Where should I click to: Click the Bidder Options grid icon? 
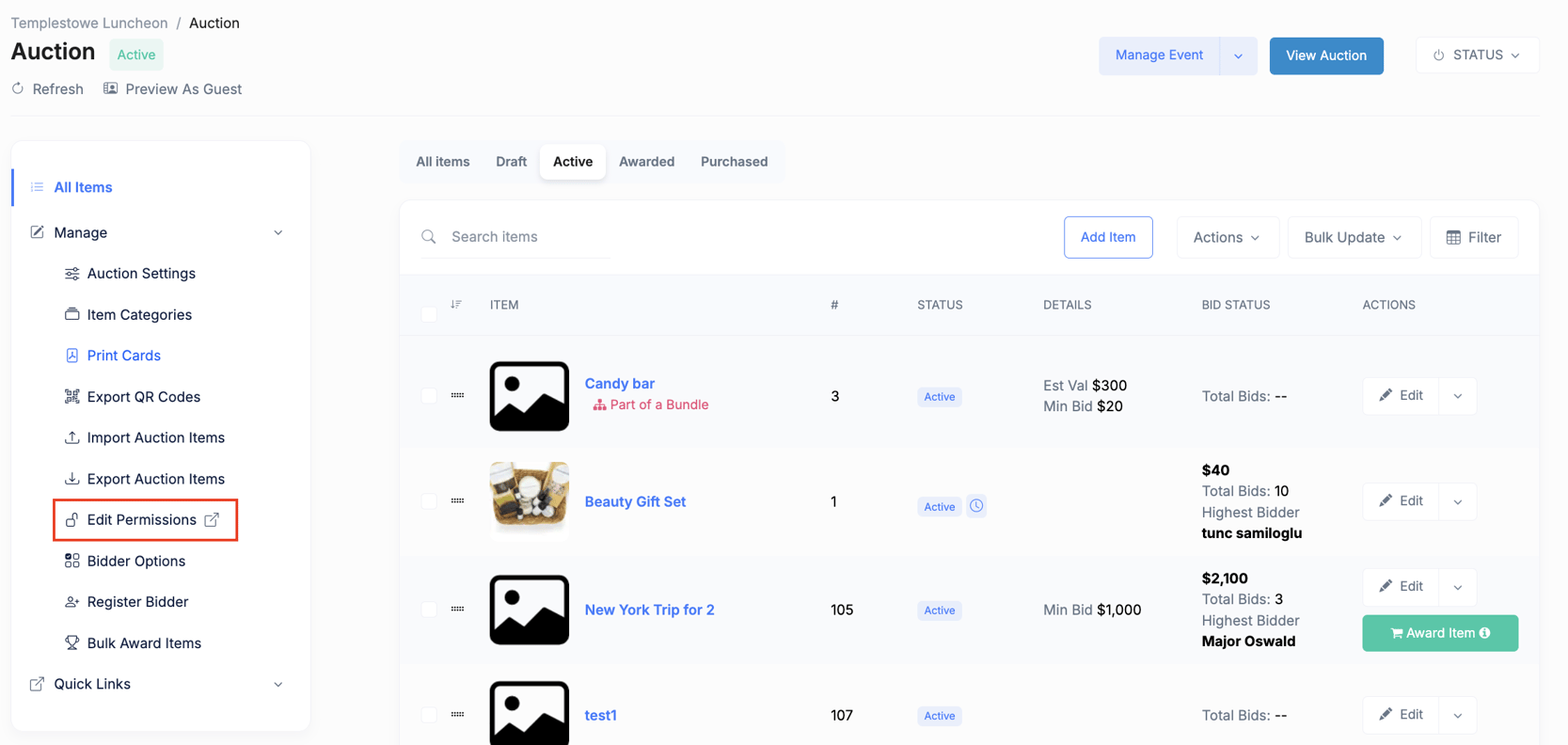pyautogui.click(x=71, y=561)
